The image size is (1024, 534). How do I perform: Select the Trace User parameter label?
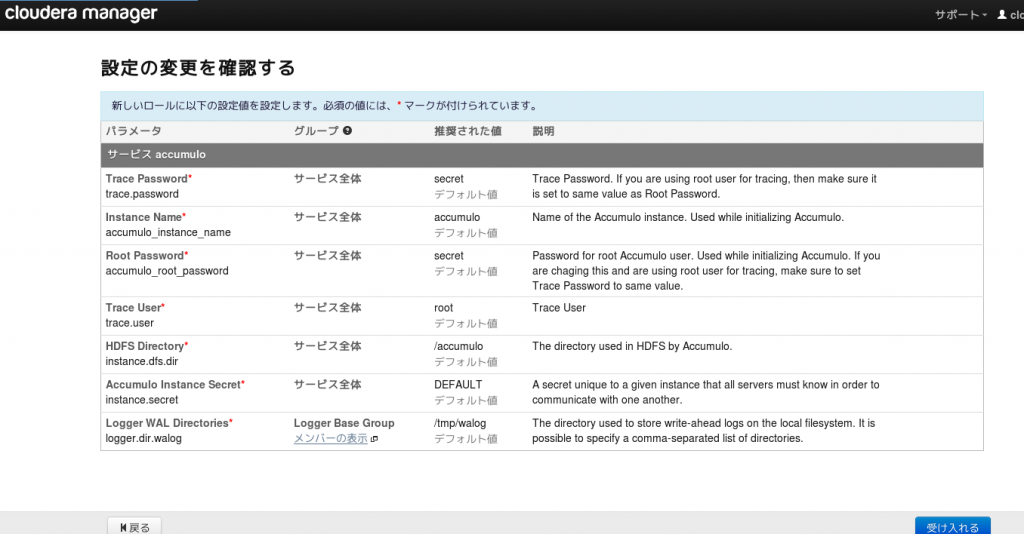[133, 307]
